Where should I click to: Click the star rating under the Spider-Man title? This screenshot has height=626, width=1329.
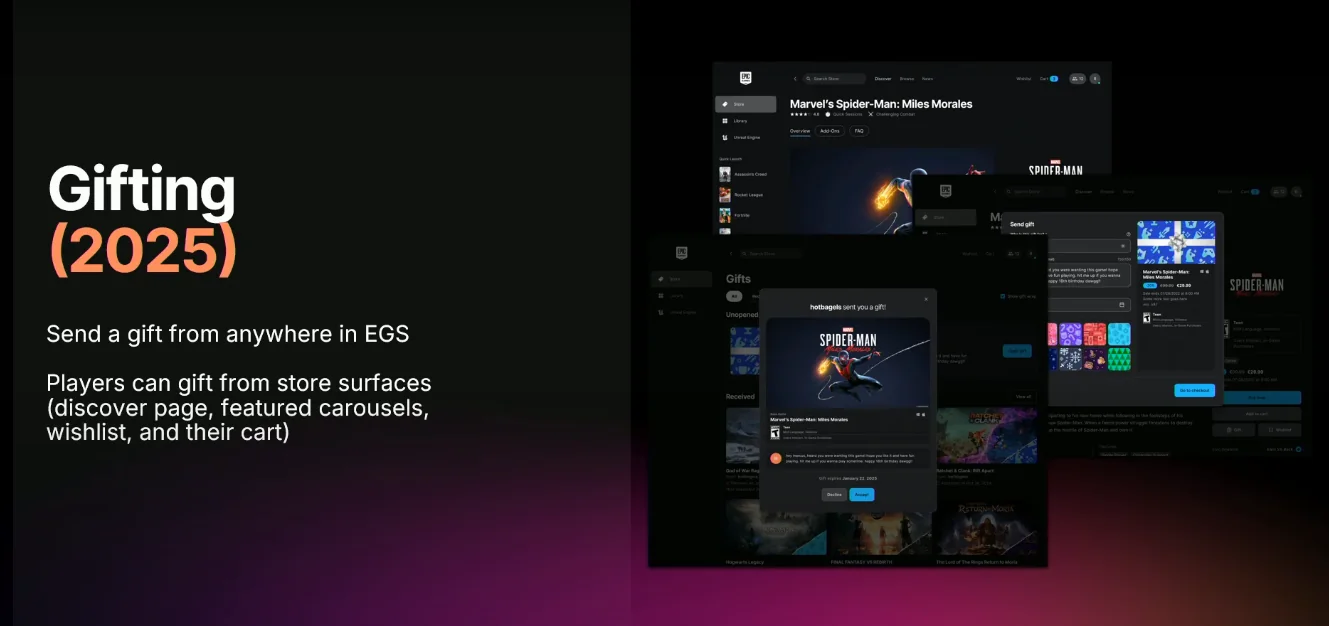point(803,114)
